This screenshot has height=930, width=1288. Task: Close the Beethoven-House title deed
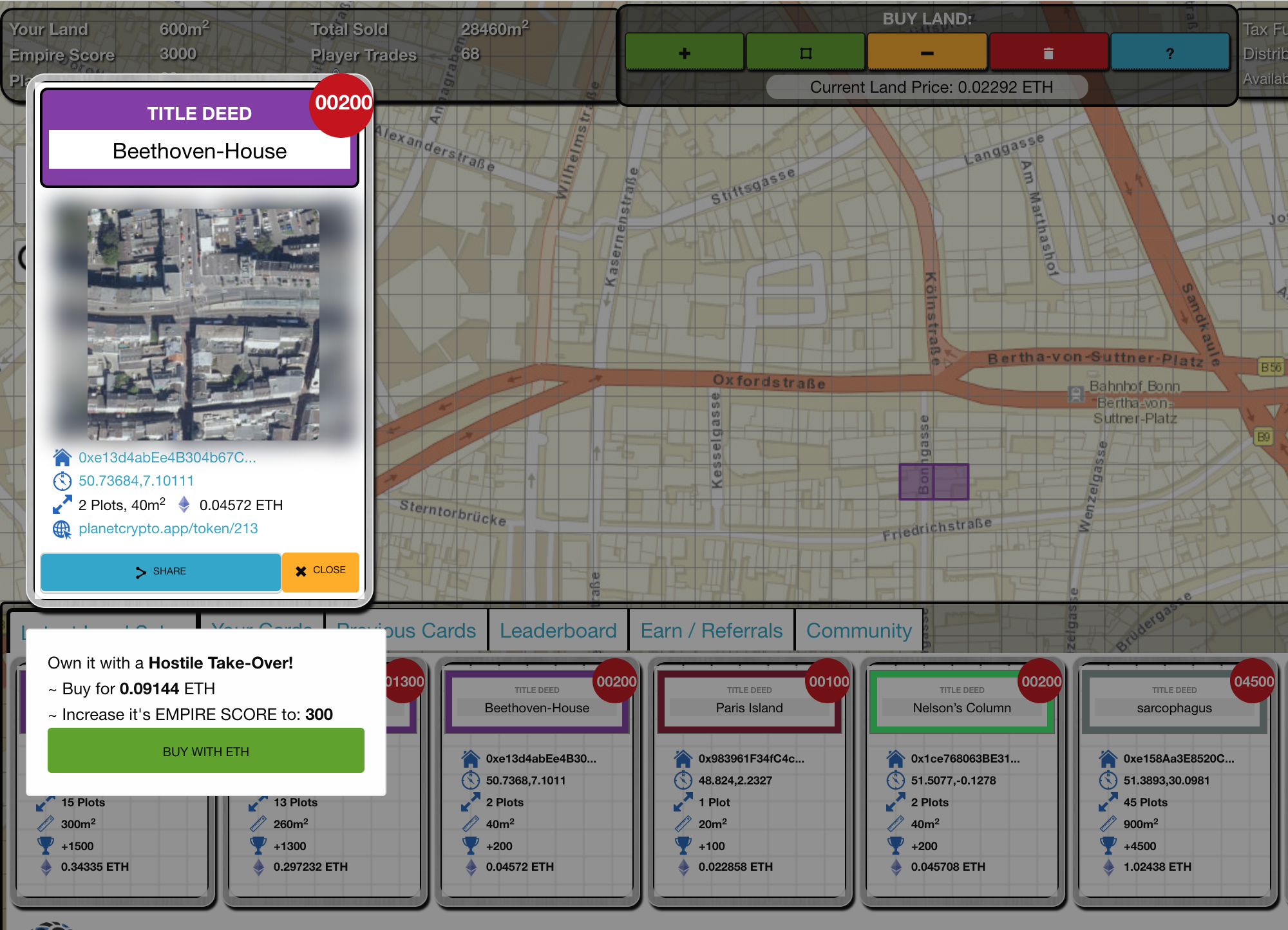click(320, 571)
